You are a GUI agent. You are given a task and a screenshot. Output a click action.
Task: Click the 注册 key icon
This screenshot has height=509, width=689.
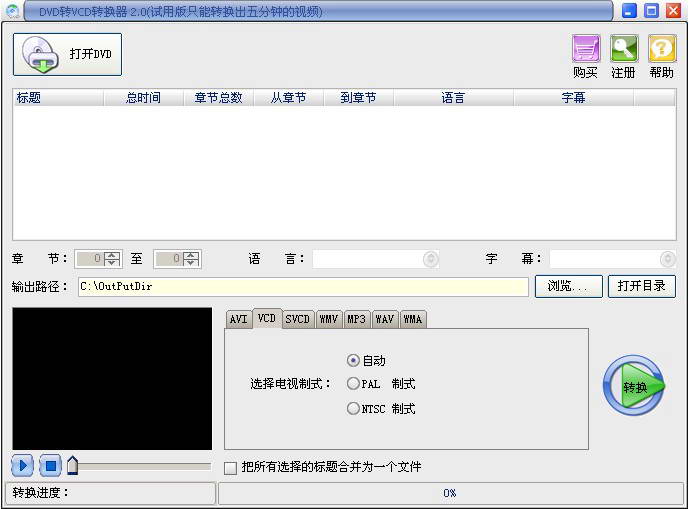[624, 49]
